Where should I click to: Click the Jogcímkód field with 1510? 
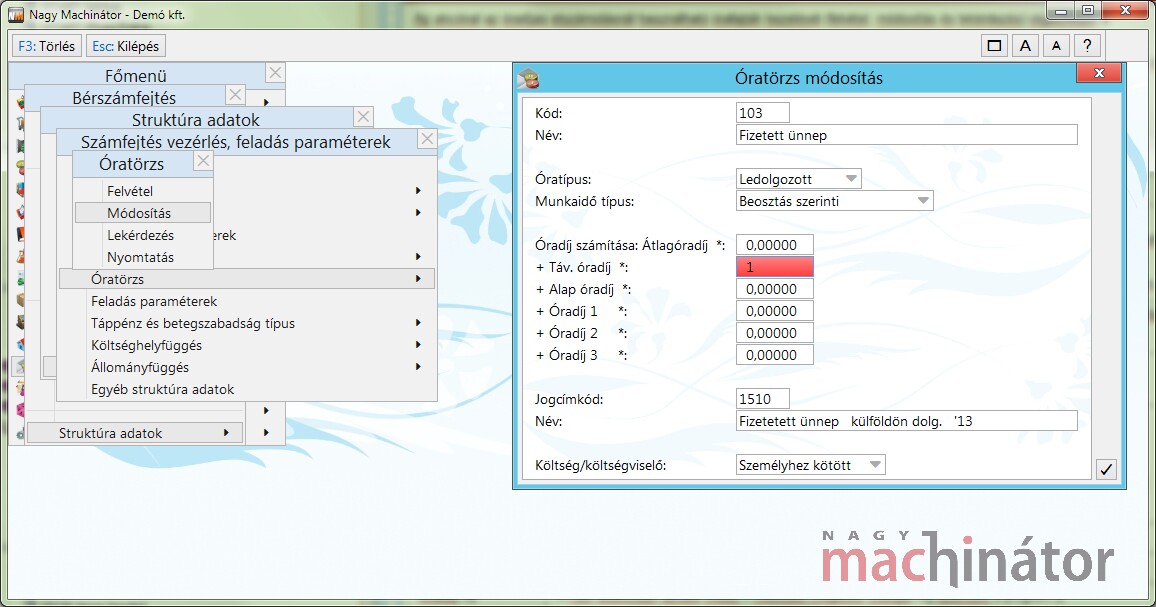coord(762,399)
